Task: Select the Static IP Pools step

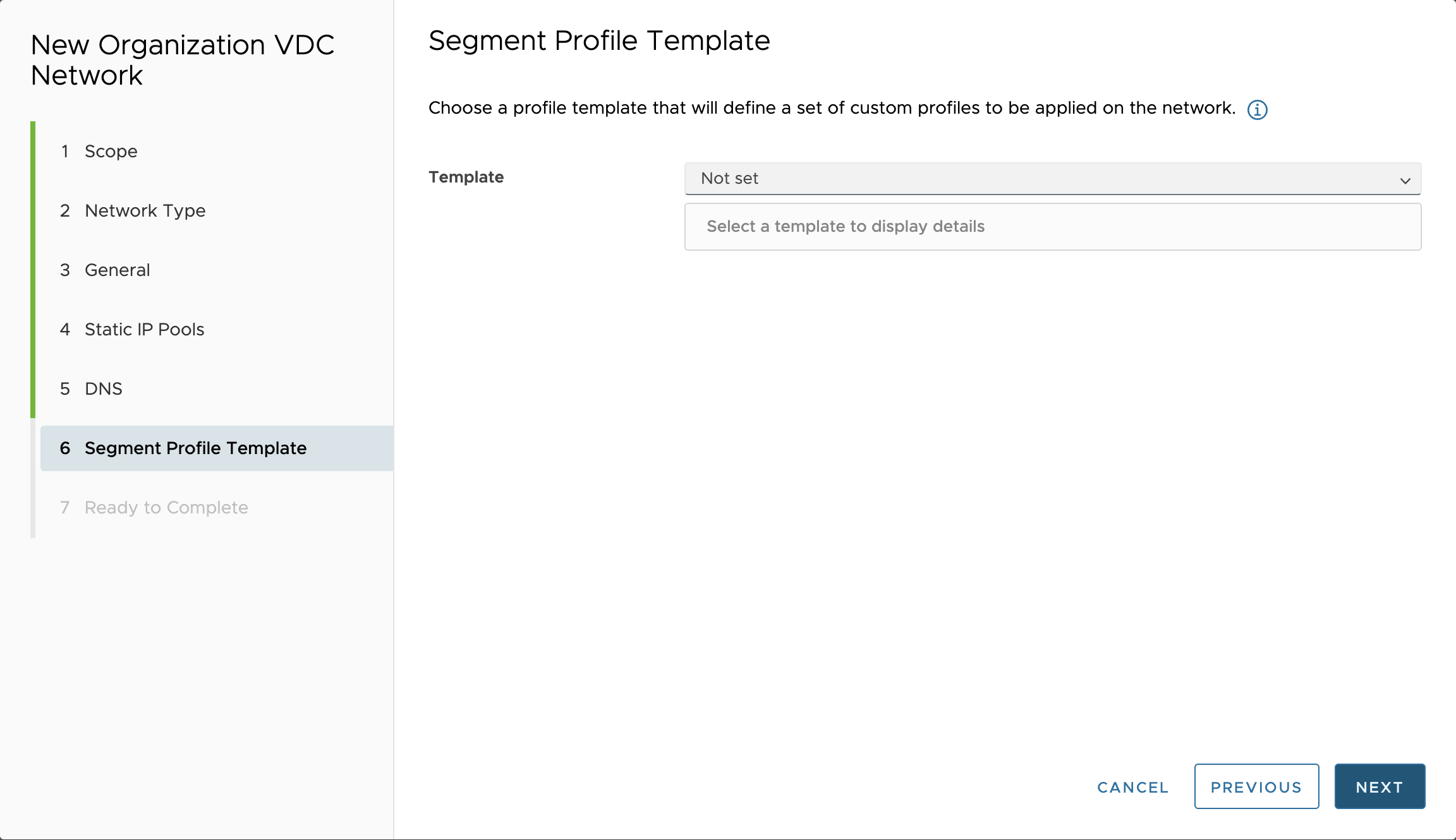Action: click(x=144, y=330)
